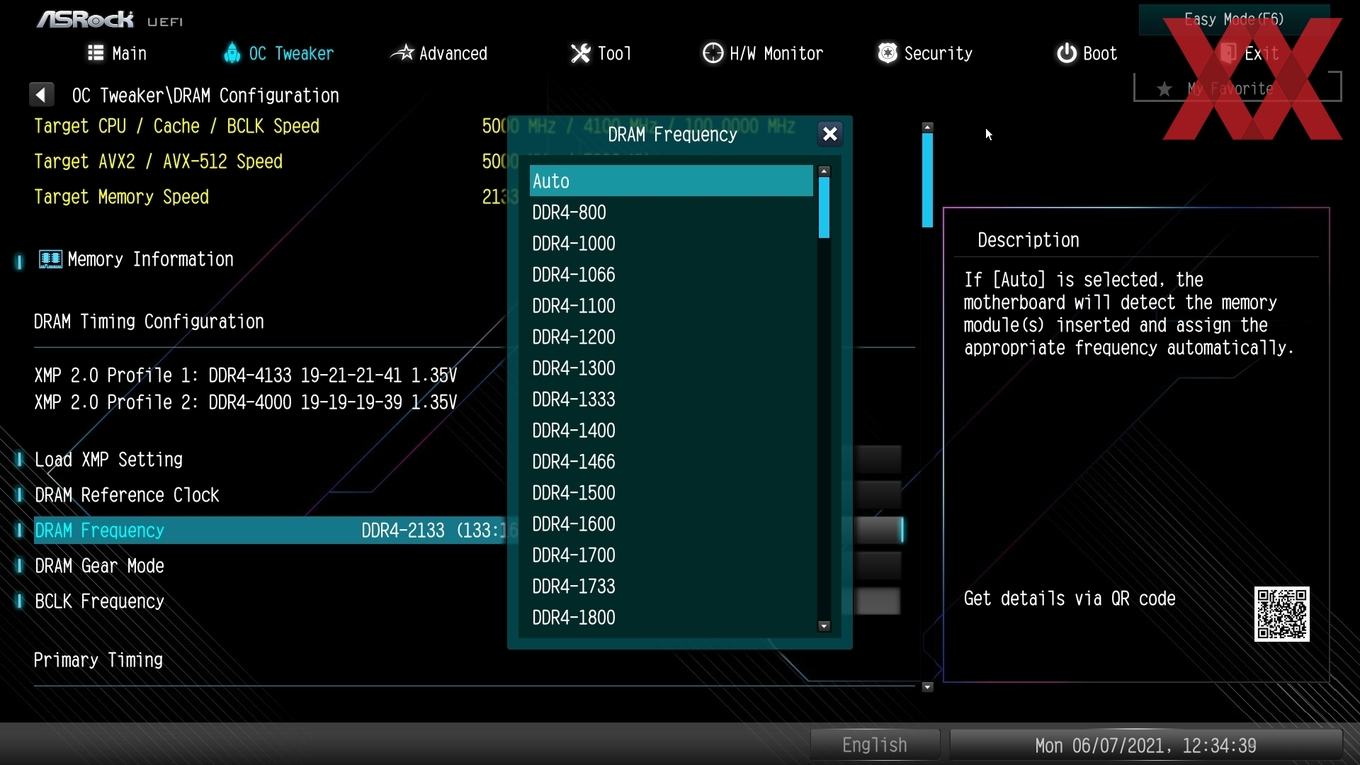Go to the Tool tab
Screen dimensions: 1360x765
(x=601, y=53)
